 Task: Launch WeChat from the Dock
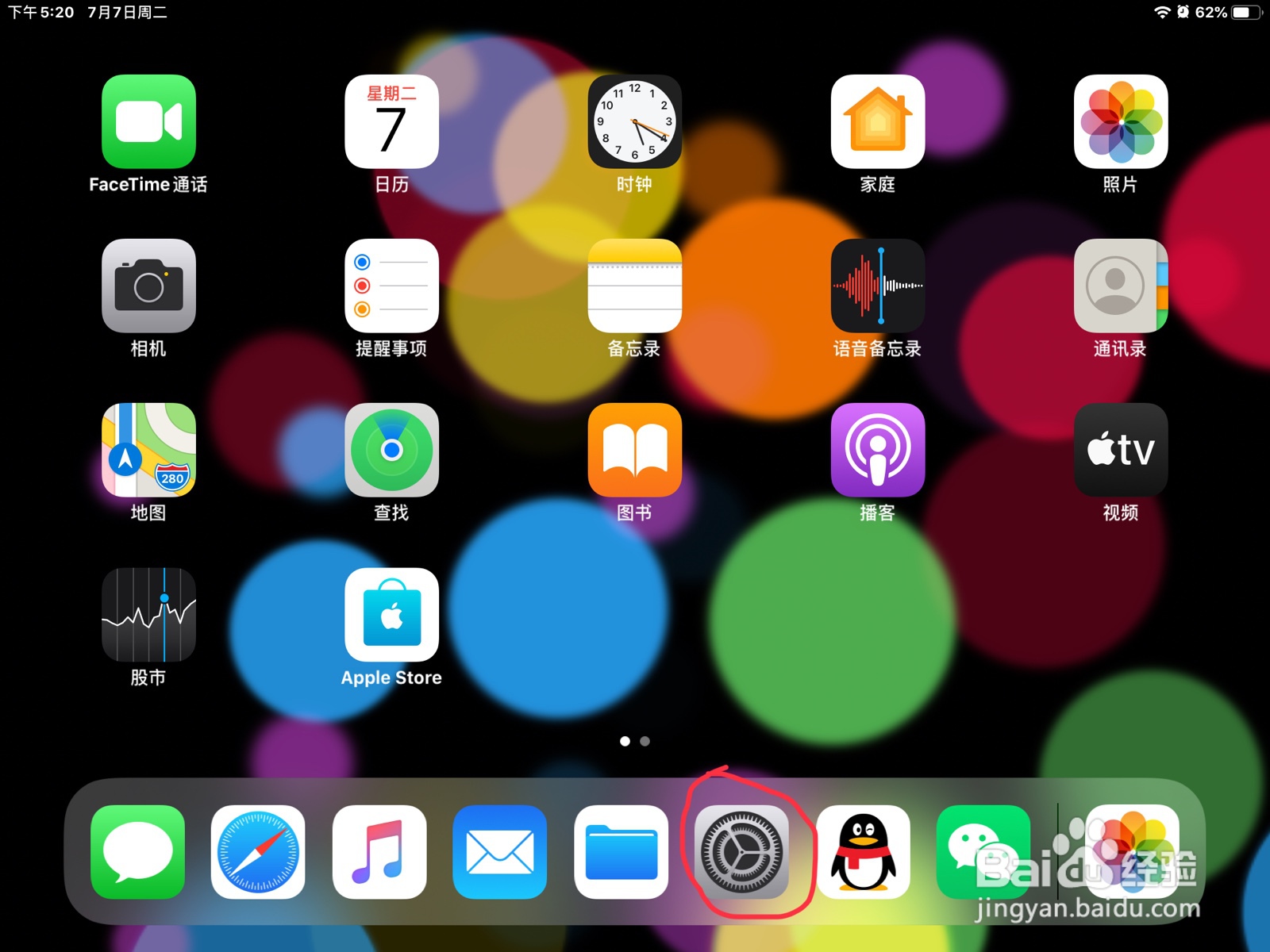(984, 852)
